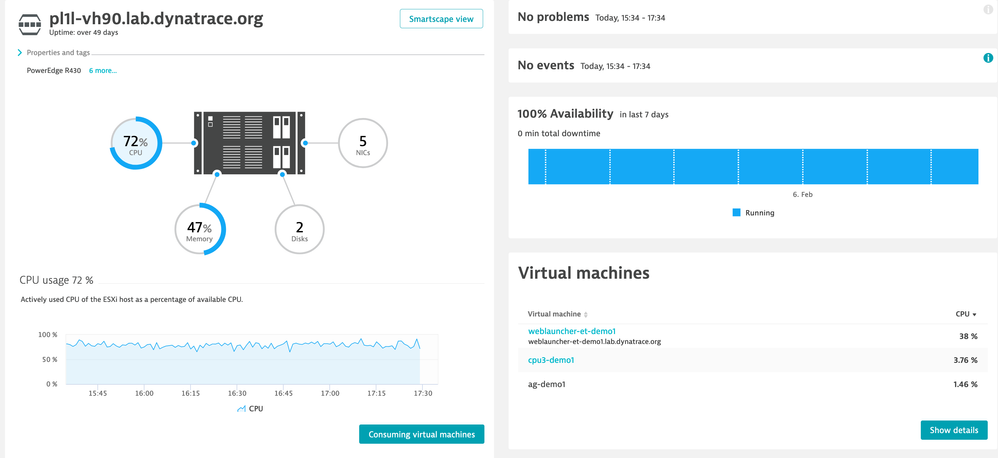The height and width of the screenshot is (458, 998).
Task: Select the 47% Memory circle gauge
Action: coord(200,229)
